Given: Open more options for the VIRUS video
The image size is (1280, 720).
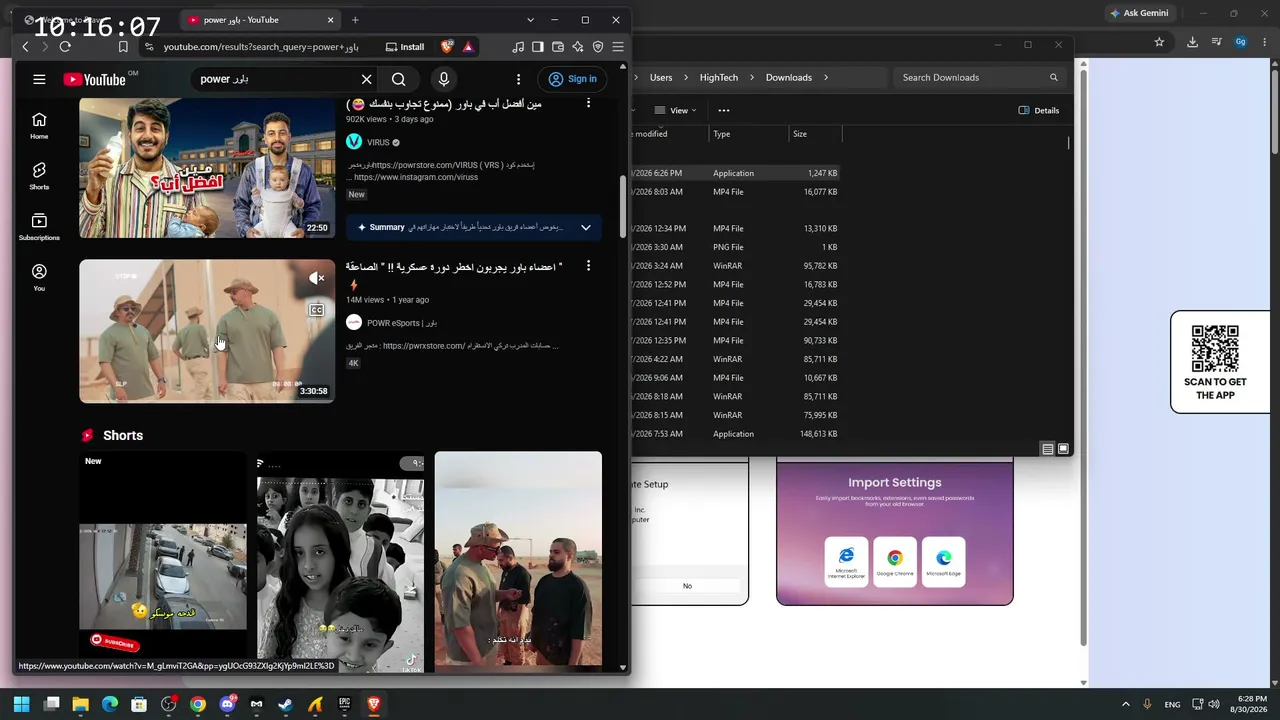Looking at the screenshot, I should 588,103.
